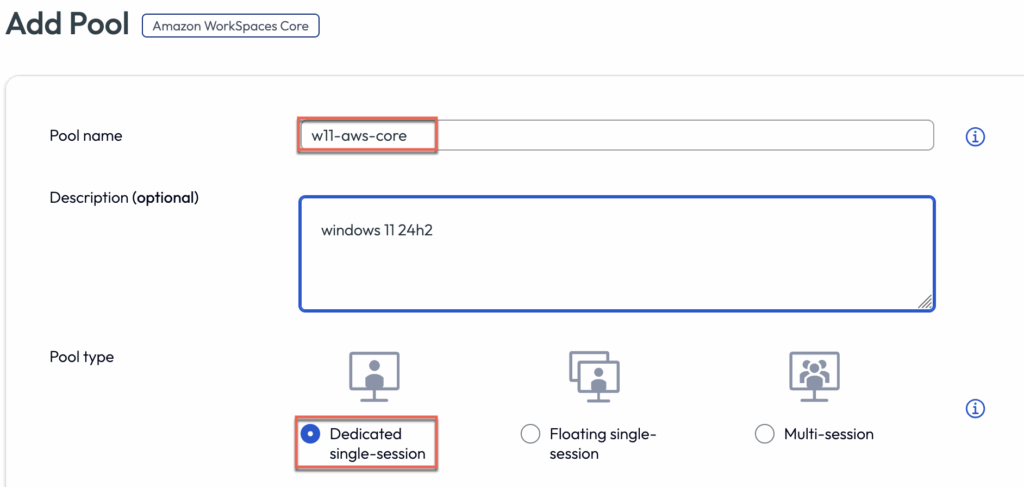Click the 'Dedicated single-session' option label text
This screenshot has width=1024, height=487.
pyautogui.click(x=377, y=444)
